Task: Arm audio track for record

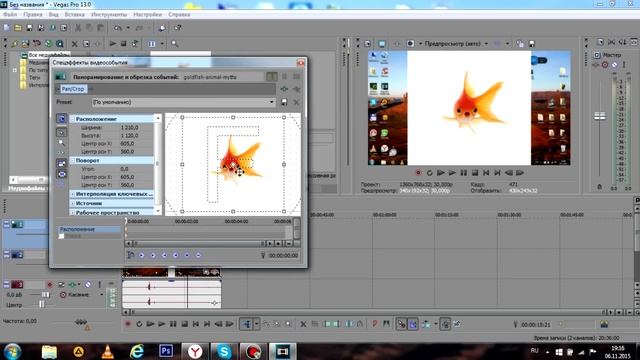Action: coord(50,284)
